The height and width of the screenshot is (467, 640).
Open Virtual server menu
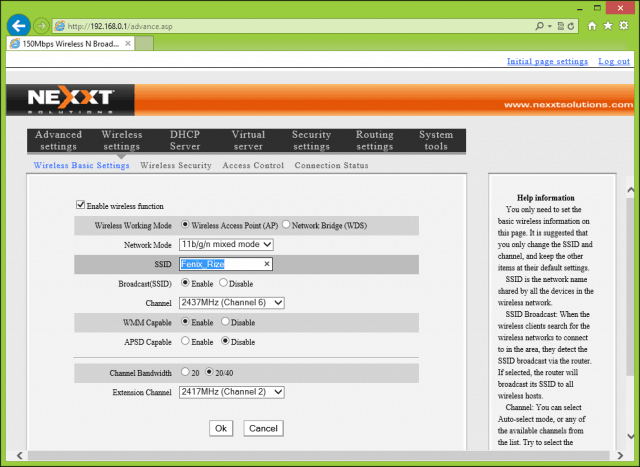tap(248, 140)
